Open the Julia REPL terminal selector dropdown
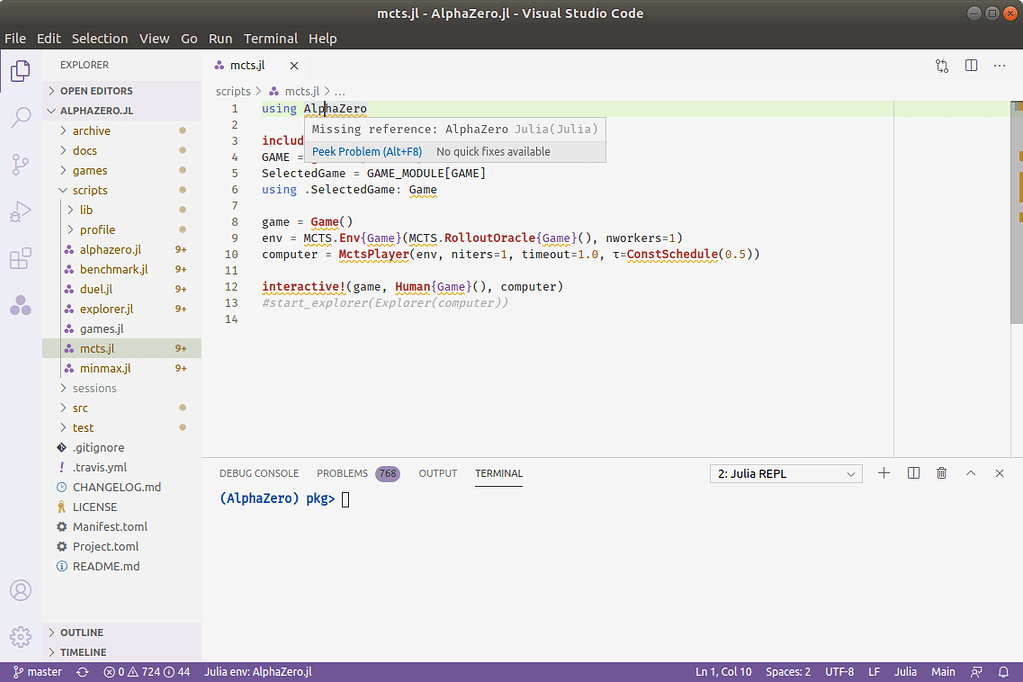The width and height of the screenshot is (1023, 682). 785,474
